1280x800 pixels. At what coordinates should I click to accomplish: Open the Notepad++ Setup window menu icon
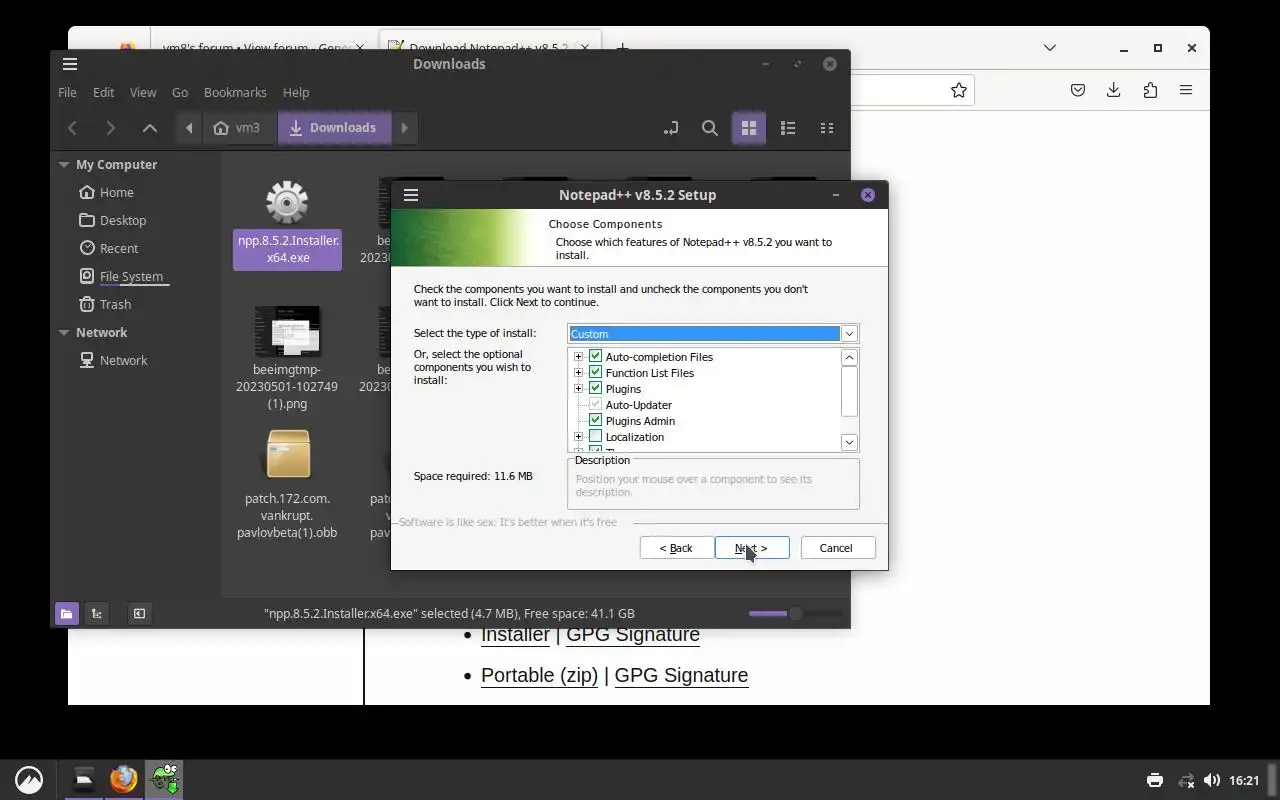(x=411, y=195)
